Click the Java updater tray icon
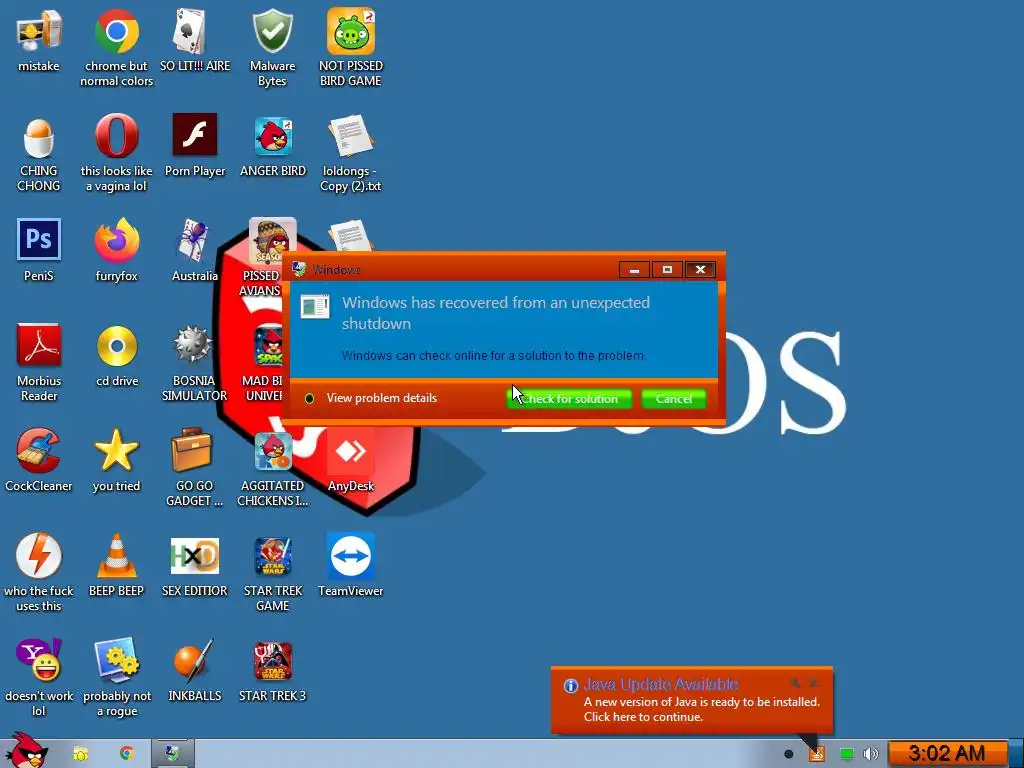This screenshot has width=1024, height=768. (817, 754)
